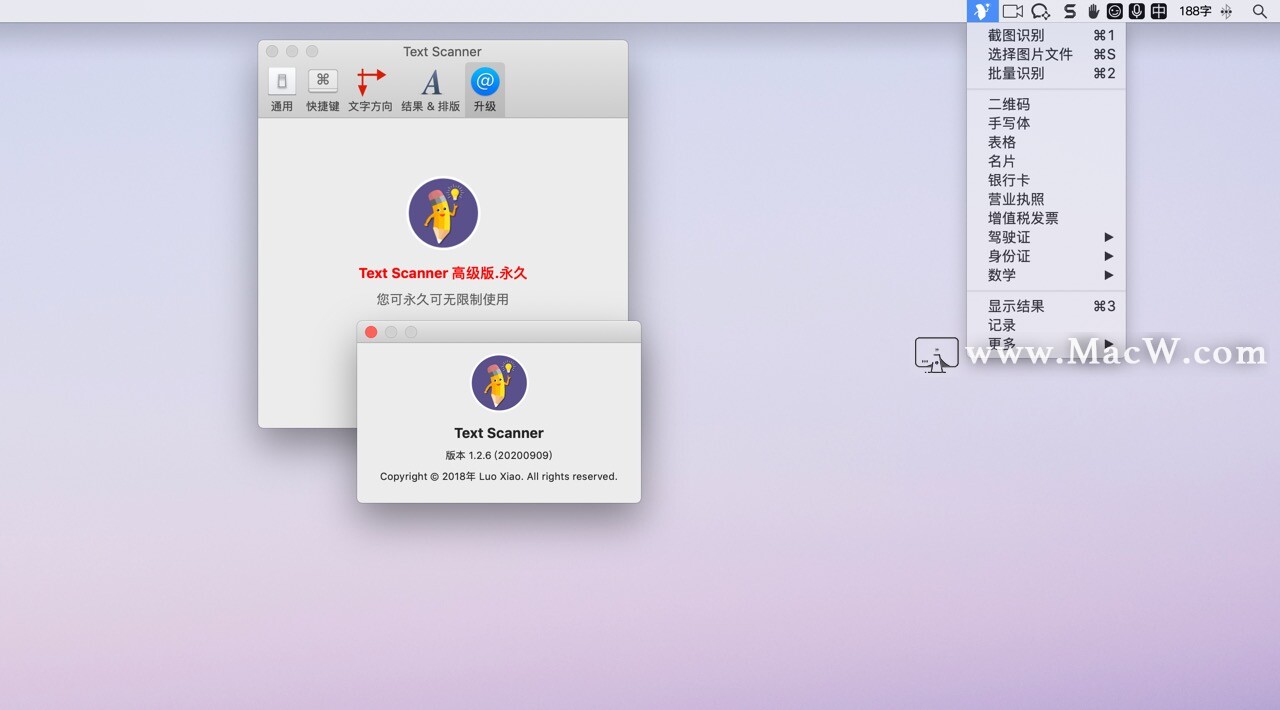Open Spotlight search from the menu bar
1280x710 pixels.
click(x=1259, y=11)
